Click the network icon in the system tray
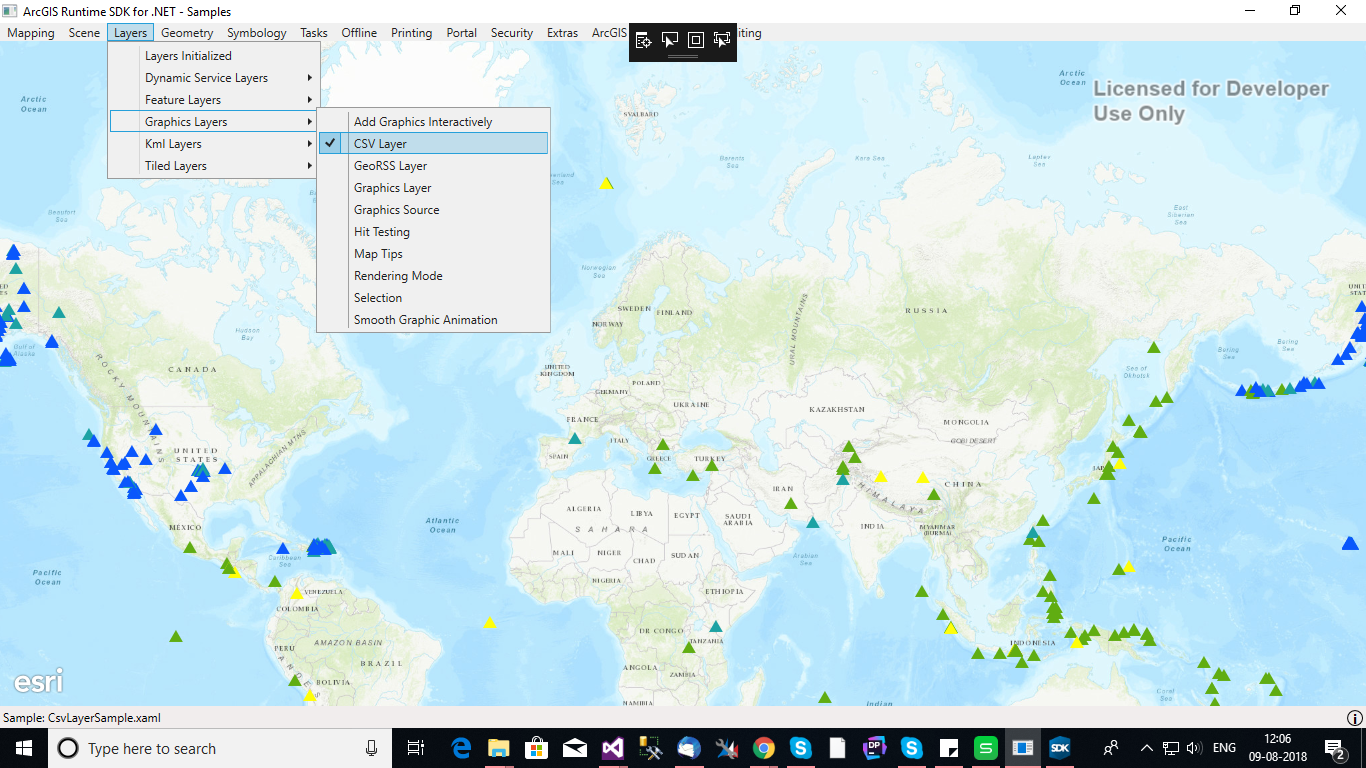1366x768 pixels. (x=1171, y=748)
